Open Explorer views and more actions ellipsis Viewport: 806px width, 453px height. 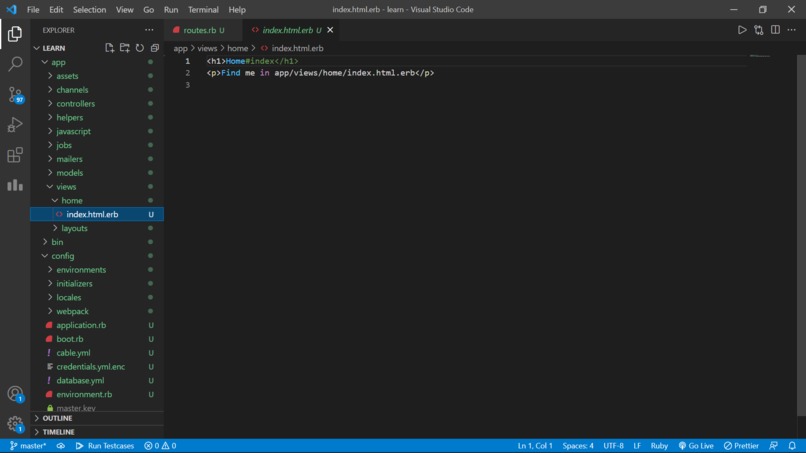149,30
